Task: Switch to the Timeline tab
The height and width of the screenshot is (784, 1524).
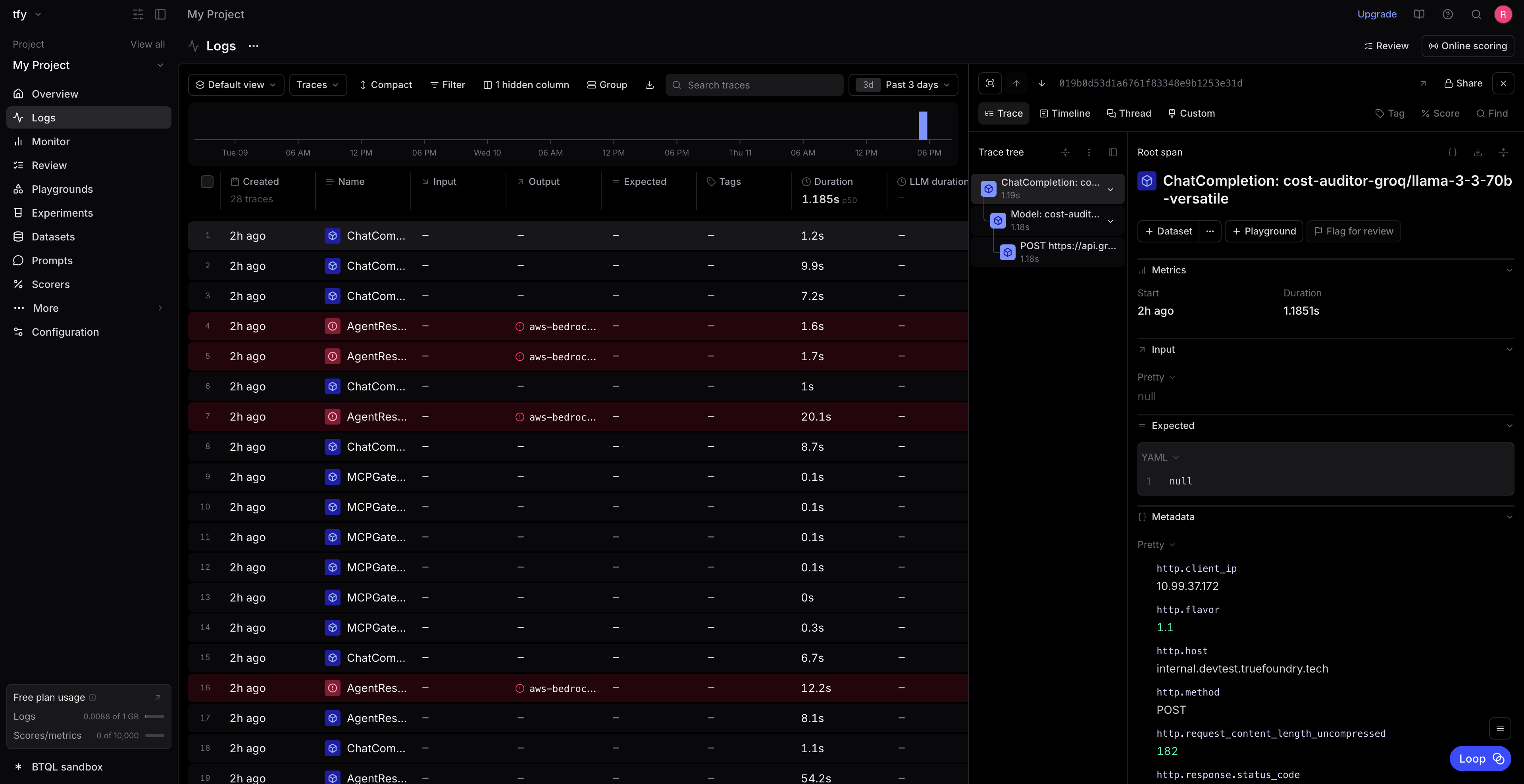Action: (x=1064, y=113)
